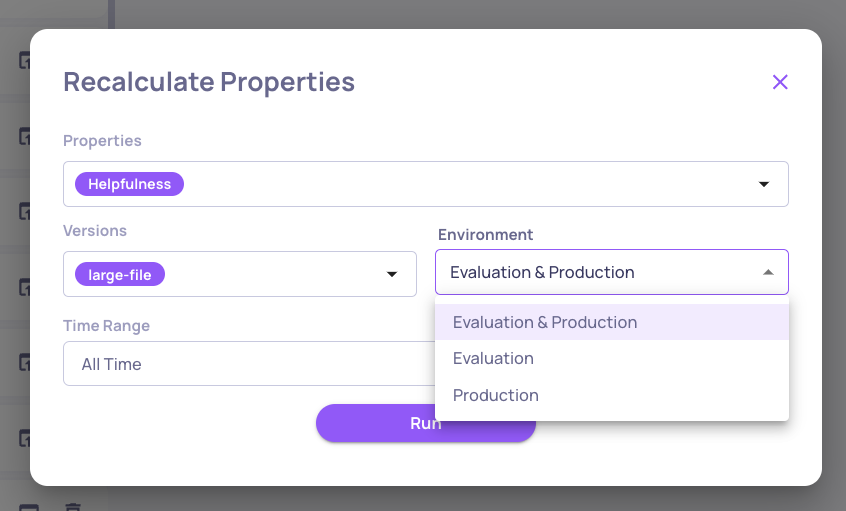The width and height of the screenshot is (846, 511).
Task: Click the trash icon behind the dialog
Action: [72, 507]
